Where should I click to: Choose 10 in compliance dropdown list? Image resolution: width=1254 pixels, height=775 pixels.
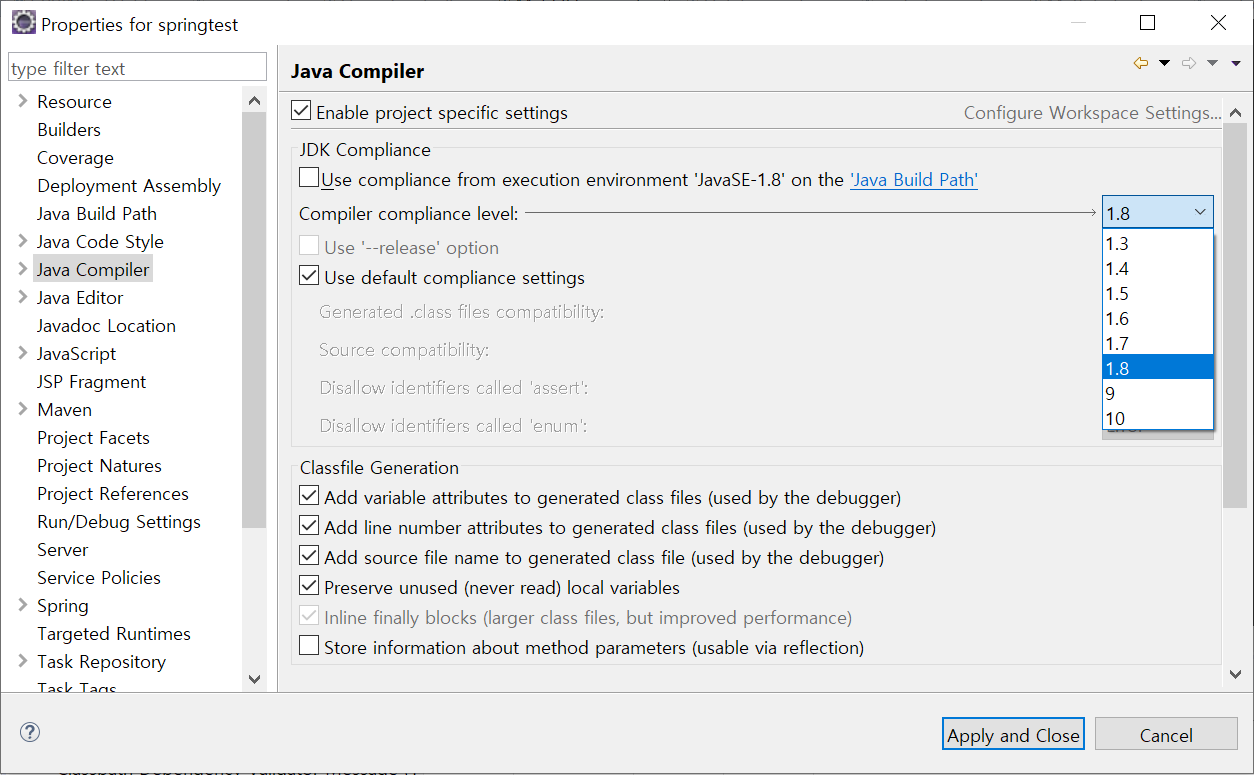pos(1158,418)
